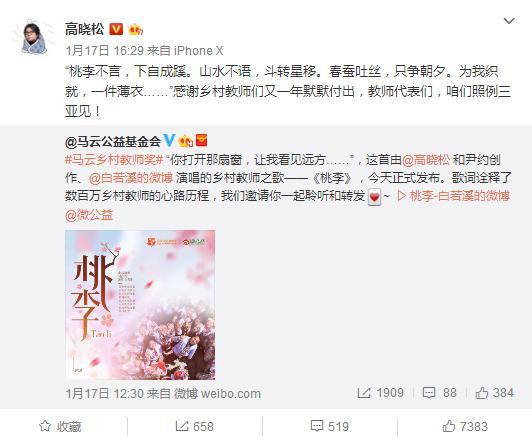Screen dimensions: 532x442
Task: Open 高晓松 username link
Action: pos(84,30)
